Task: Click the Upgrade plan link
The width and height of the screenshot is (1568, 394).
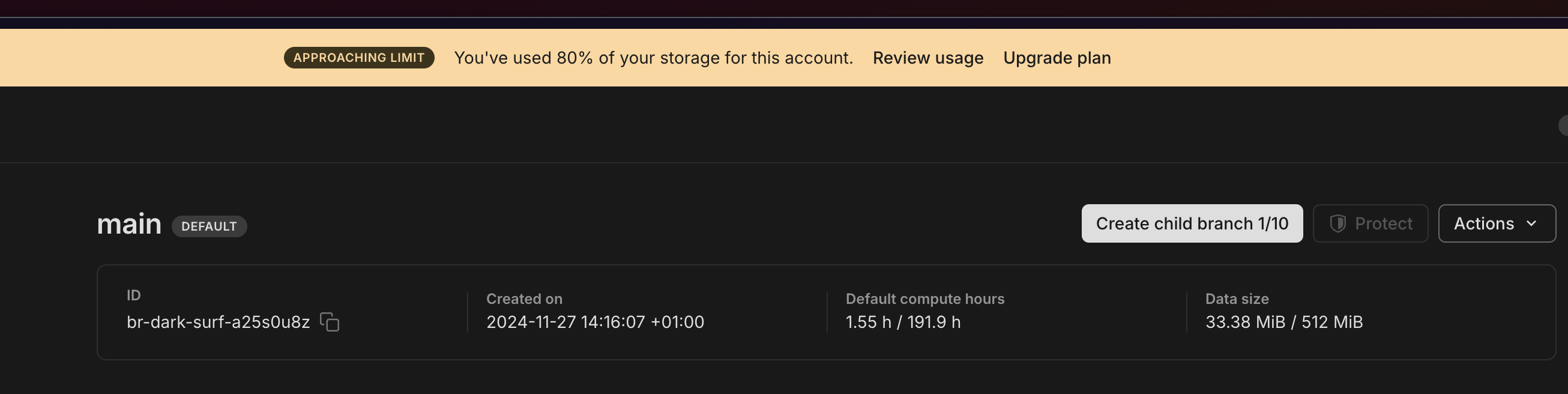Action: click(1057, 58)
